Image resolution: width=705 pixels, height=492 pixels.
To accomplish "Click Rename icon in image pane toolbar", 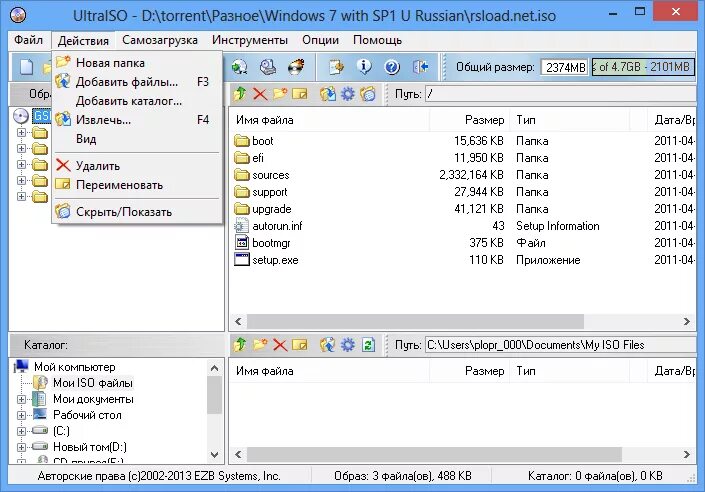I will [x=299, y=94].
